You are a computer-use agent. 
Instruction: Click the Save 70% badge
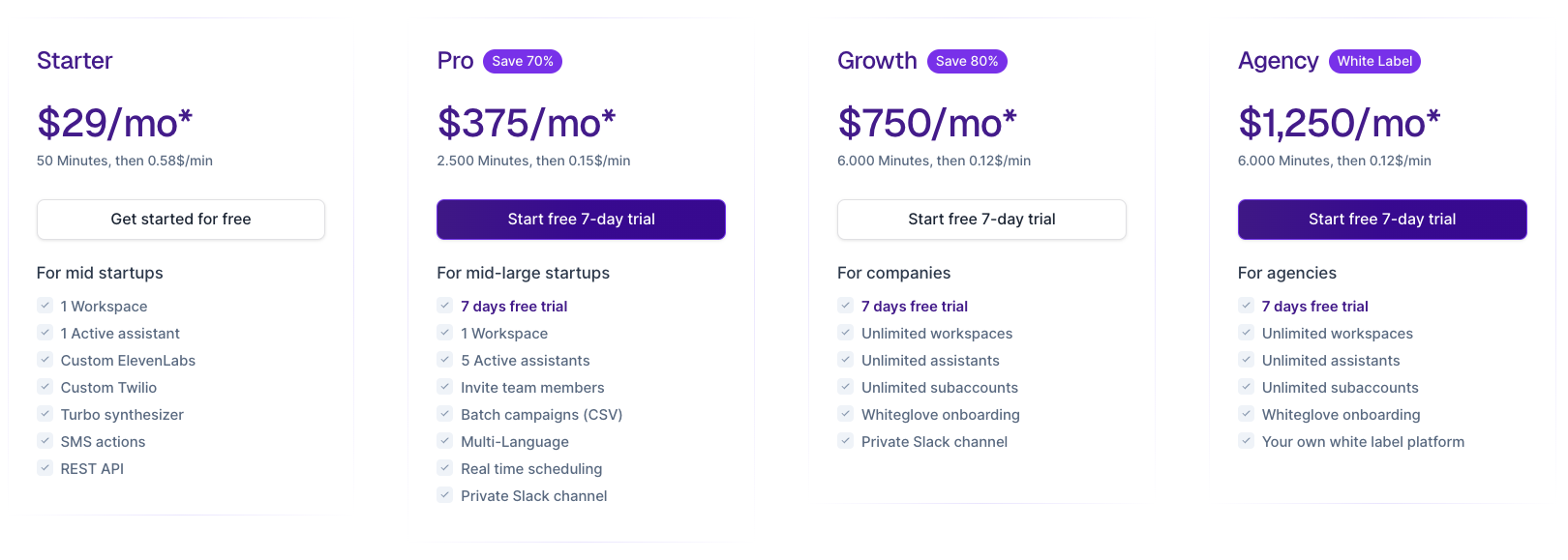pos(523,61)
